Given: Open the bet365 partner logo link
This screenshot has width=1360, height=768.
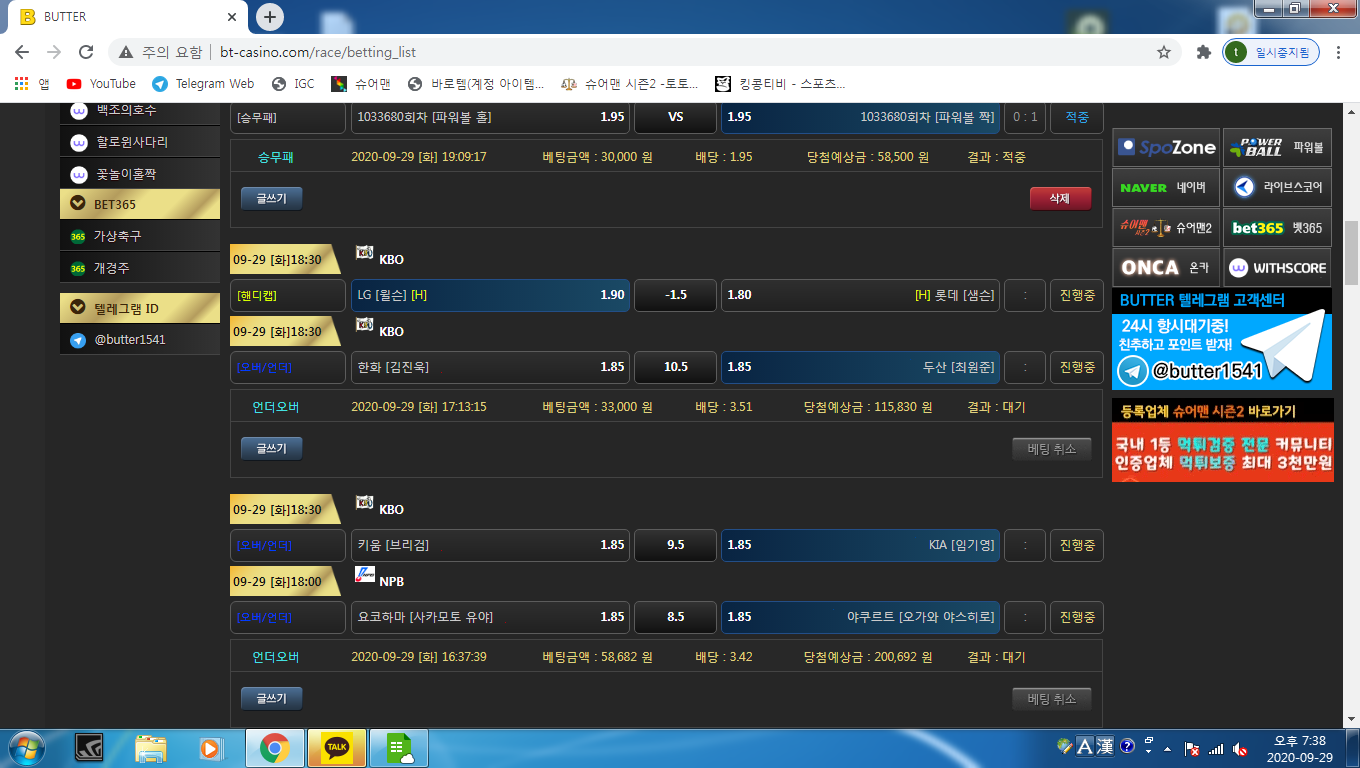Looking at the screenshot, I should pos(1277,228).
